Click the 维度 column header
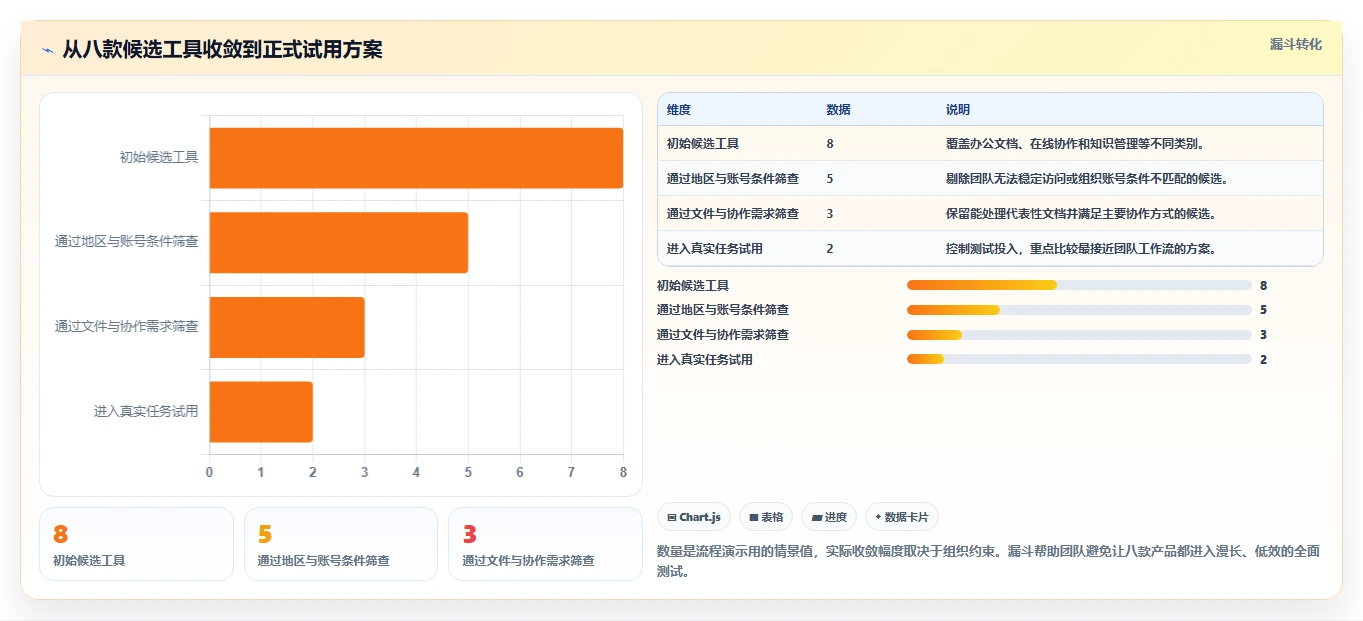Viewport: 1363px width, 621px height. (679, 109)
